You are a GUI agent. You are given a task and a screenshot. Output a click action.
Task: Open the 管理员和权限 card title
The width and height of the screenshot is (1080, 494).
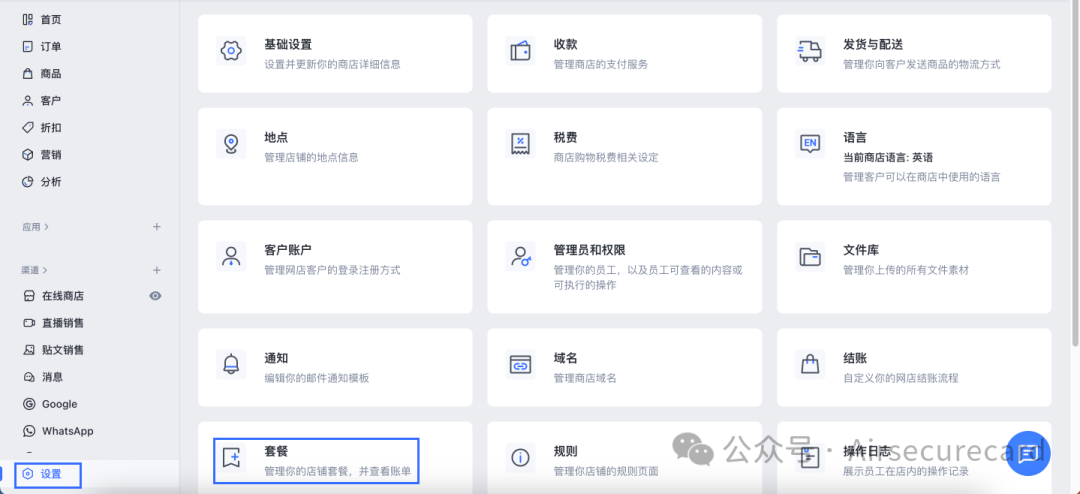590,249
